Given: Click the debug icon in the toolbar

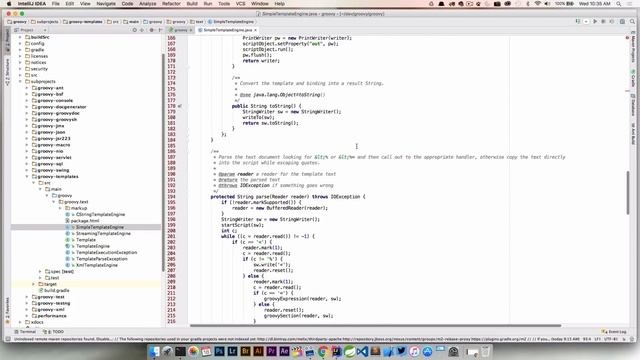Looking at the screenshot, I should [603, 21].
